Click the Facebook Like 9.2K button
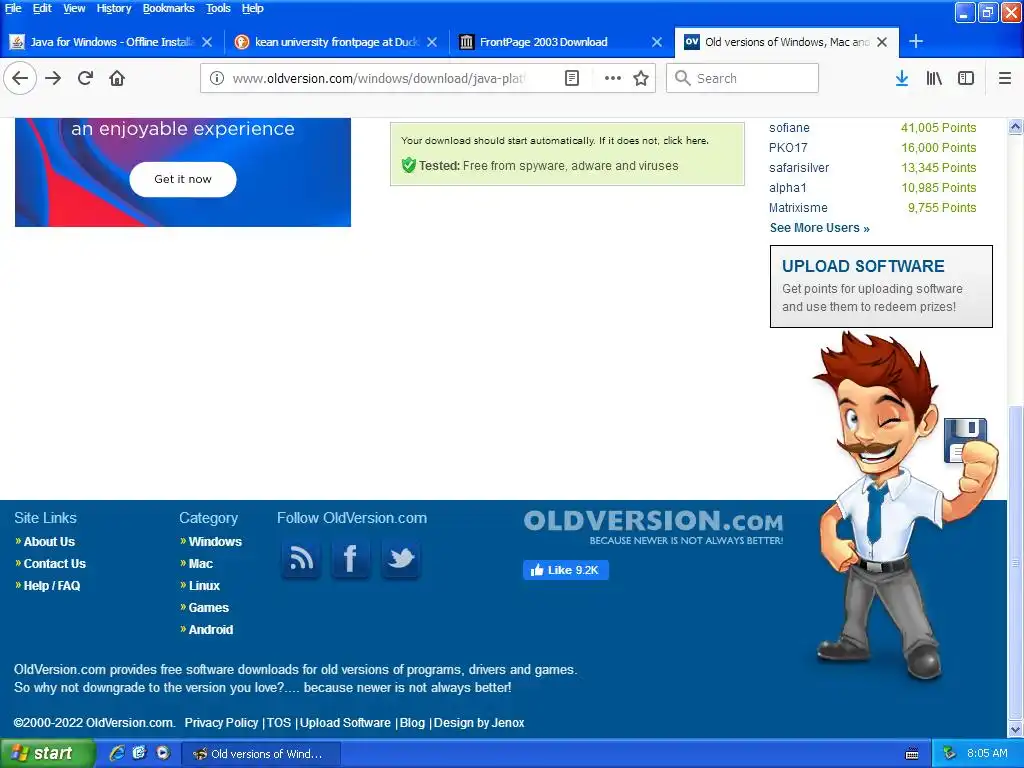 click(566, 570)
